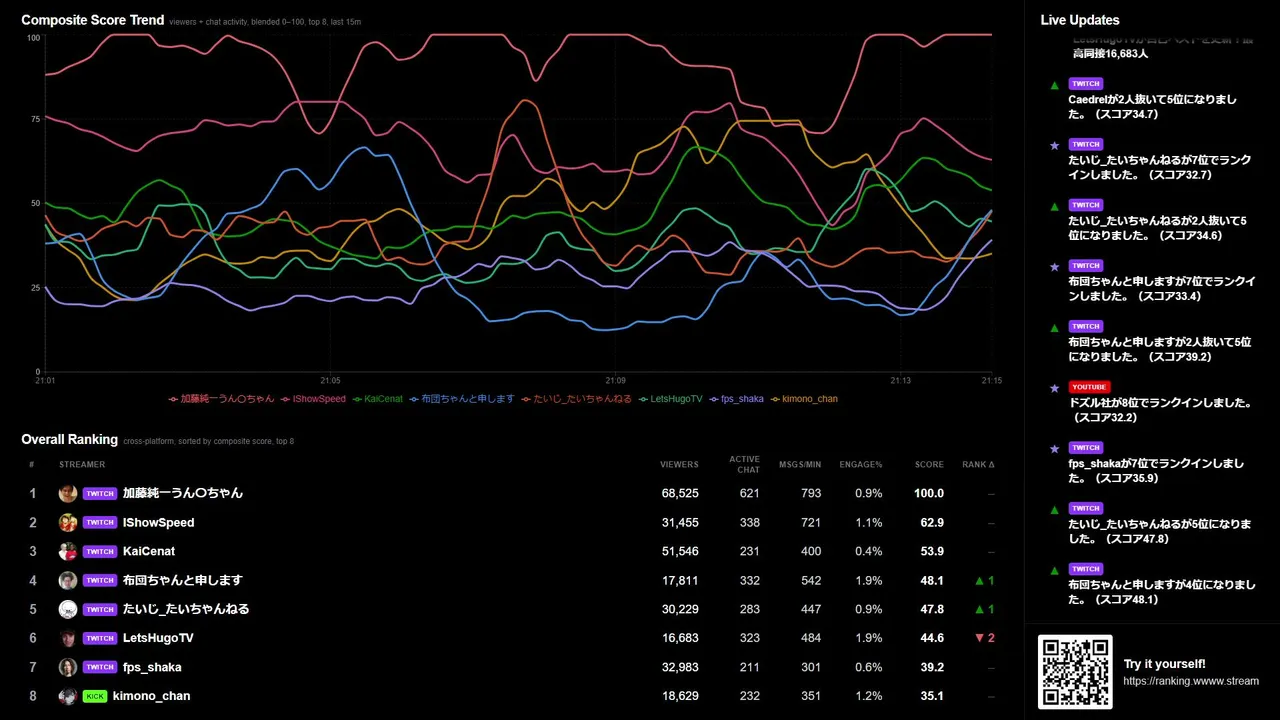
Task: Click the avatar of 加藤純一うん〇ちゃん in ranking
Action: 68,493
